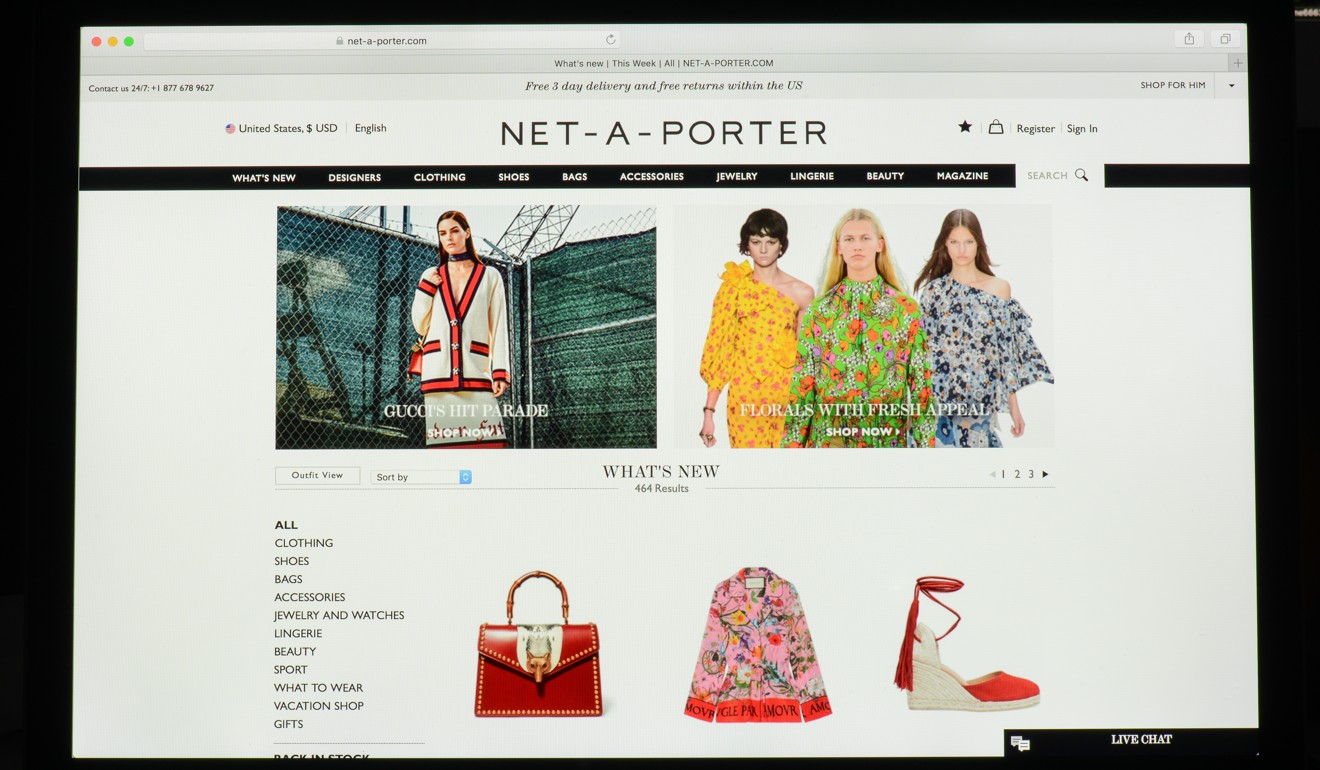Open the Designers menu

[x=355, y=178]
